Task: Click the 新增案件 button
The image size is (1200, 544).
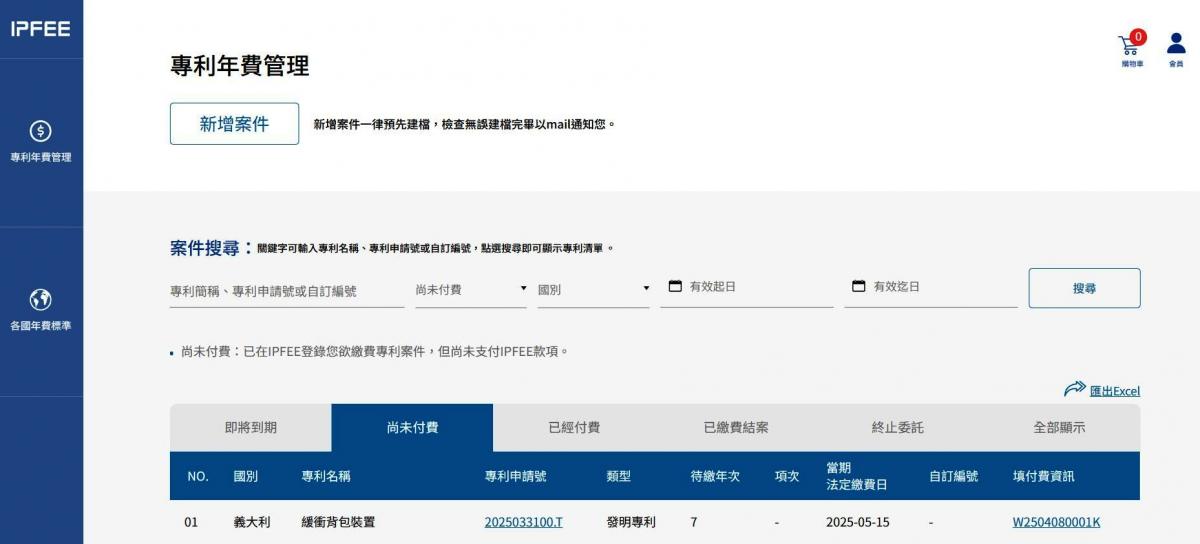Action: [234, 124]
